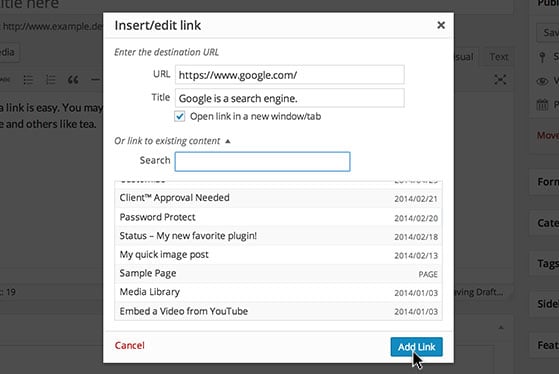Select Media Library entry
559x374 pixels.
278,292
